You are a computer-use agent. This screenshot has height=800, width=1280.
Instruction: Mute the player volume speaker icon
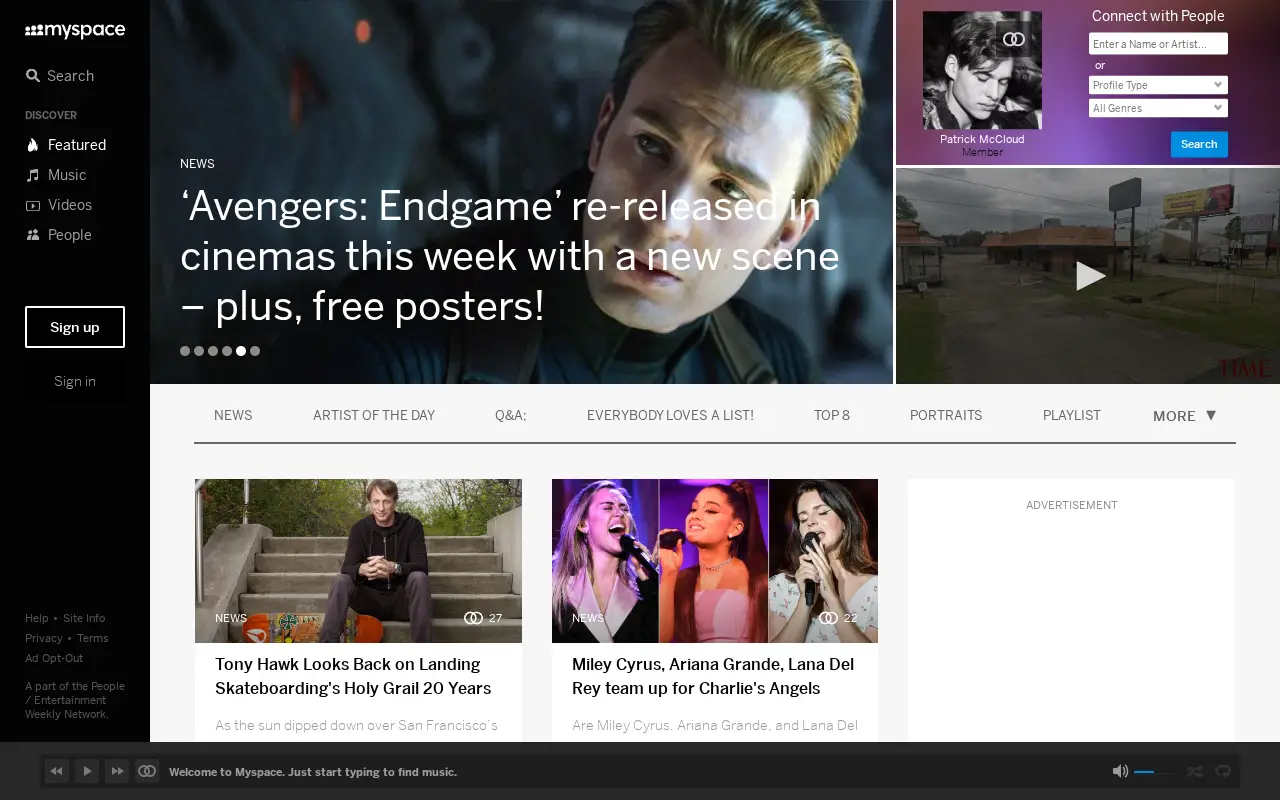coord(1120,771)
